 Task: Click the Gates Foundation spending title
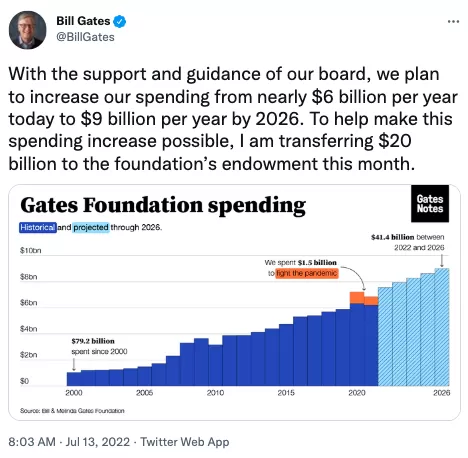pyautogui.click(x=163, y=205)
